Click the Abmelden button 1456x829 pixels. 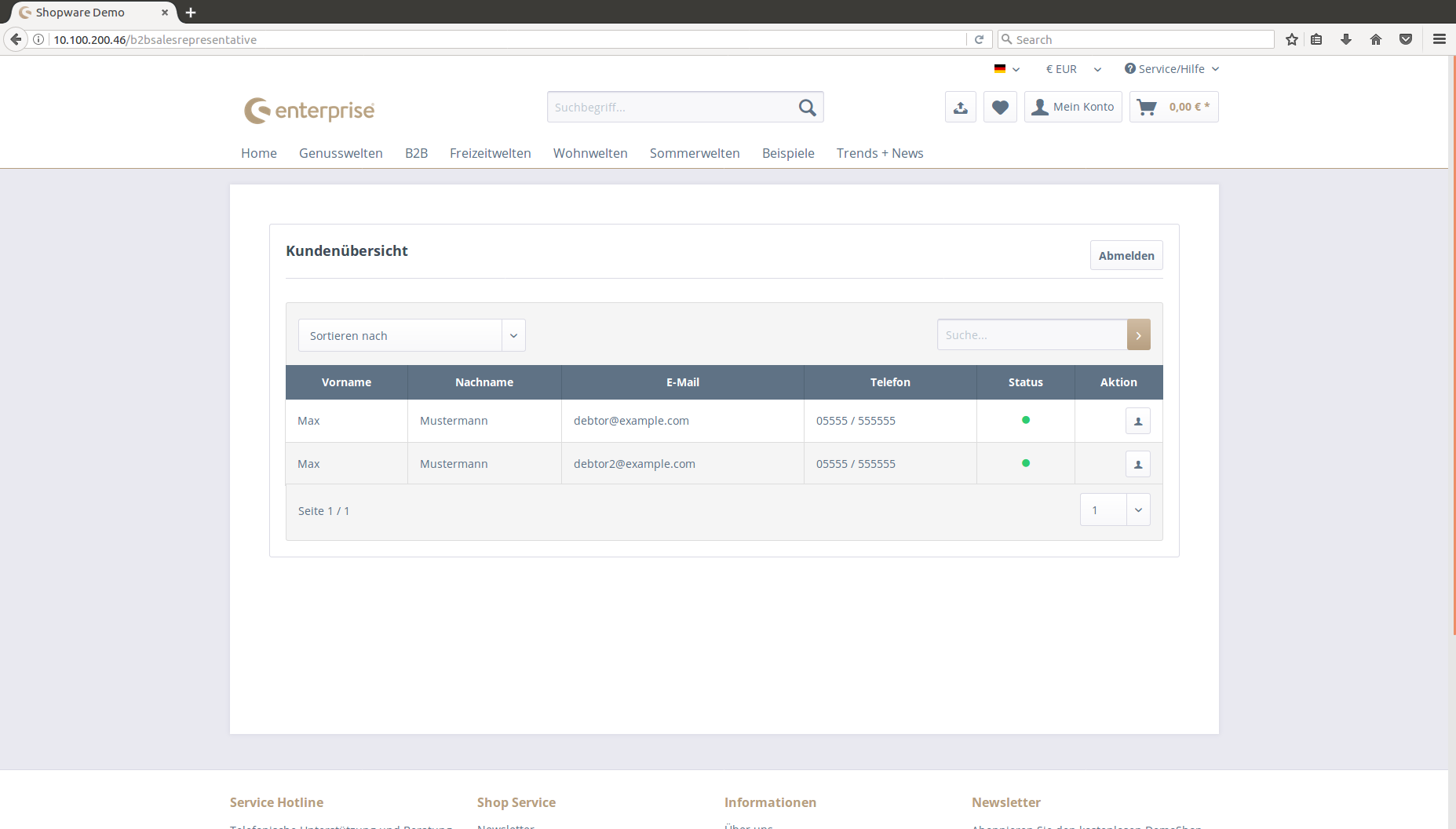point(1126,255)
